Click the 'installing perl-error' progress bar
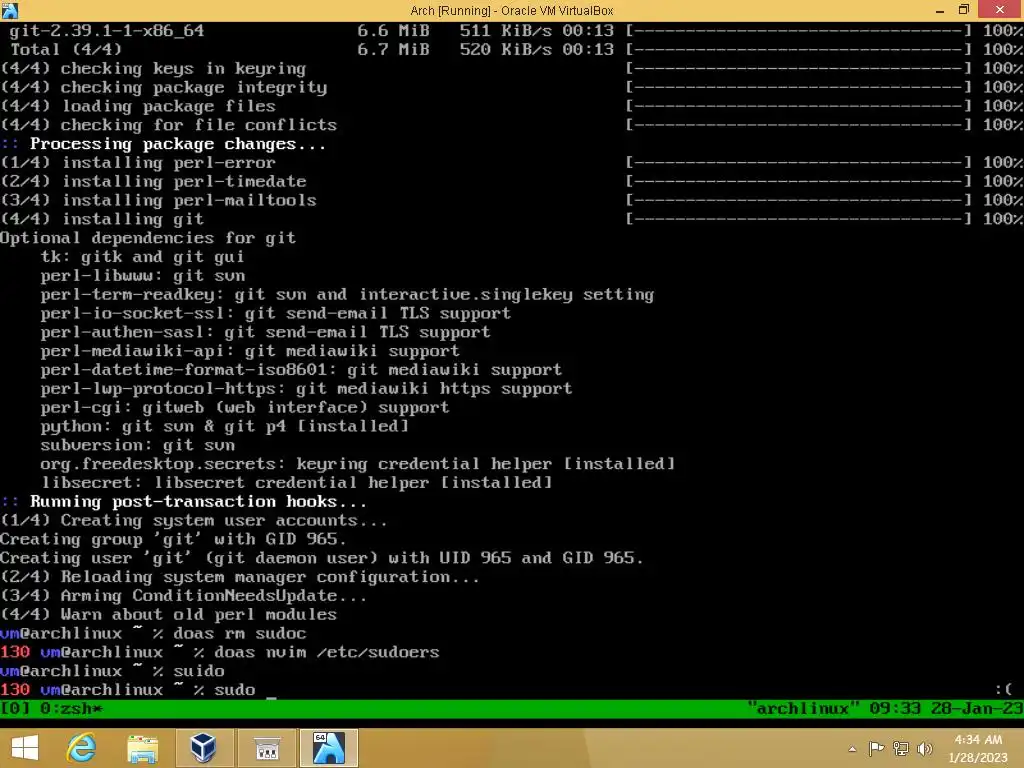1024x768 pixels. (799, 163)
